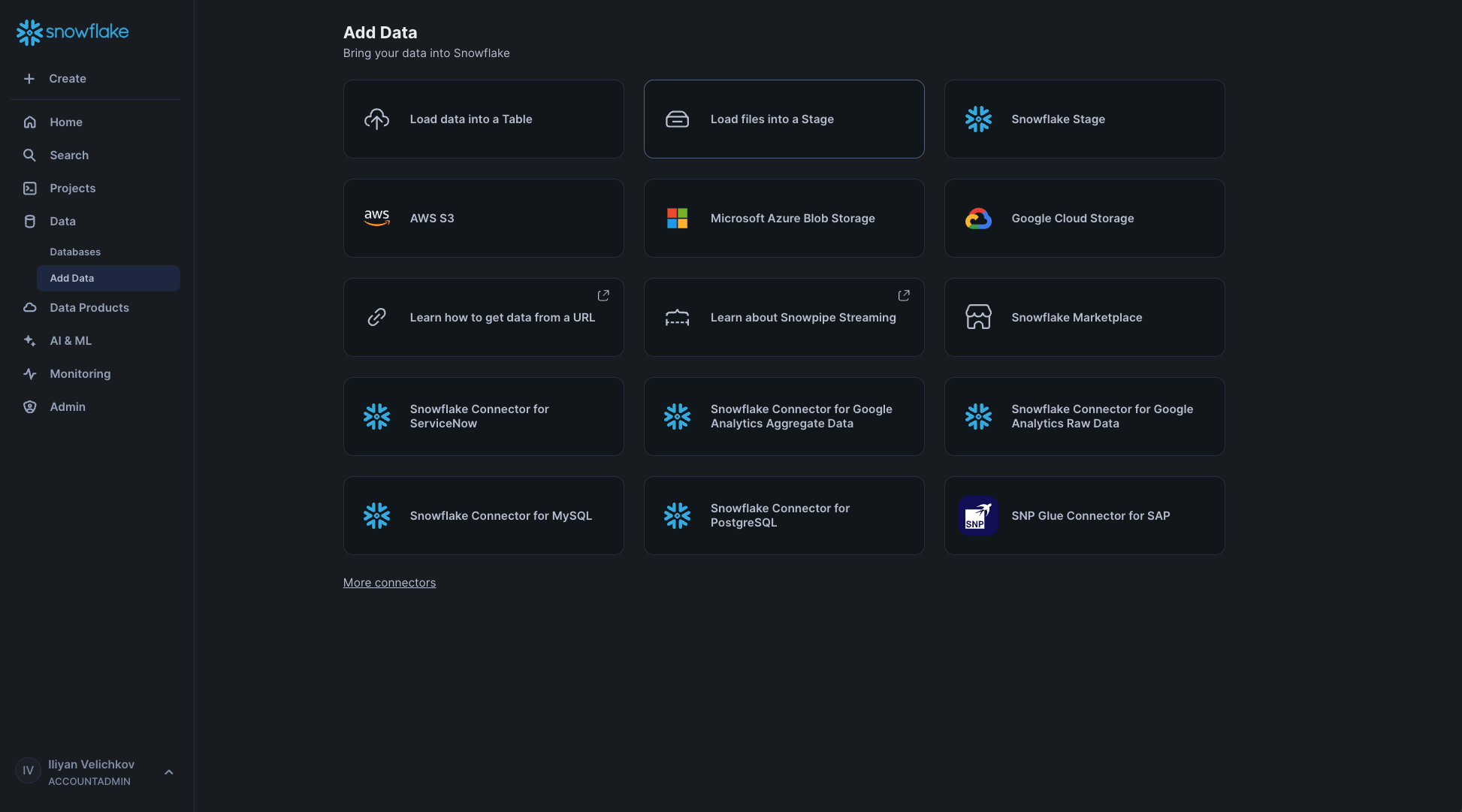Click the Home house icon
Viewport: 1462px width, 812px height.
[30, 122]
